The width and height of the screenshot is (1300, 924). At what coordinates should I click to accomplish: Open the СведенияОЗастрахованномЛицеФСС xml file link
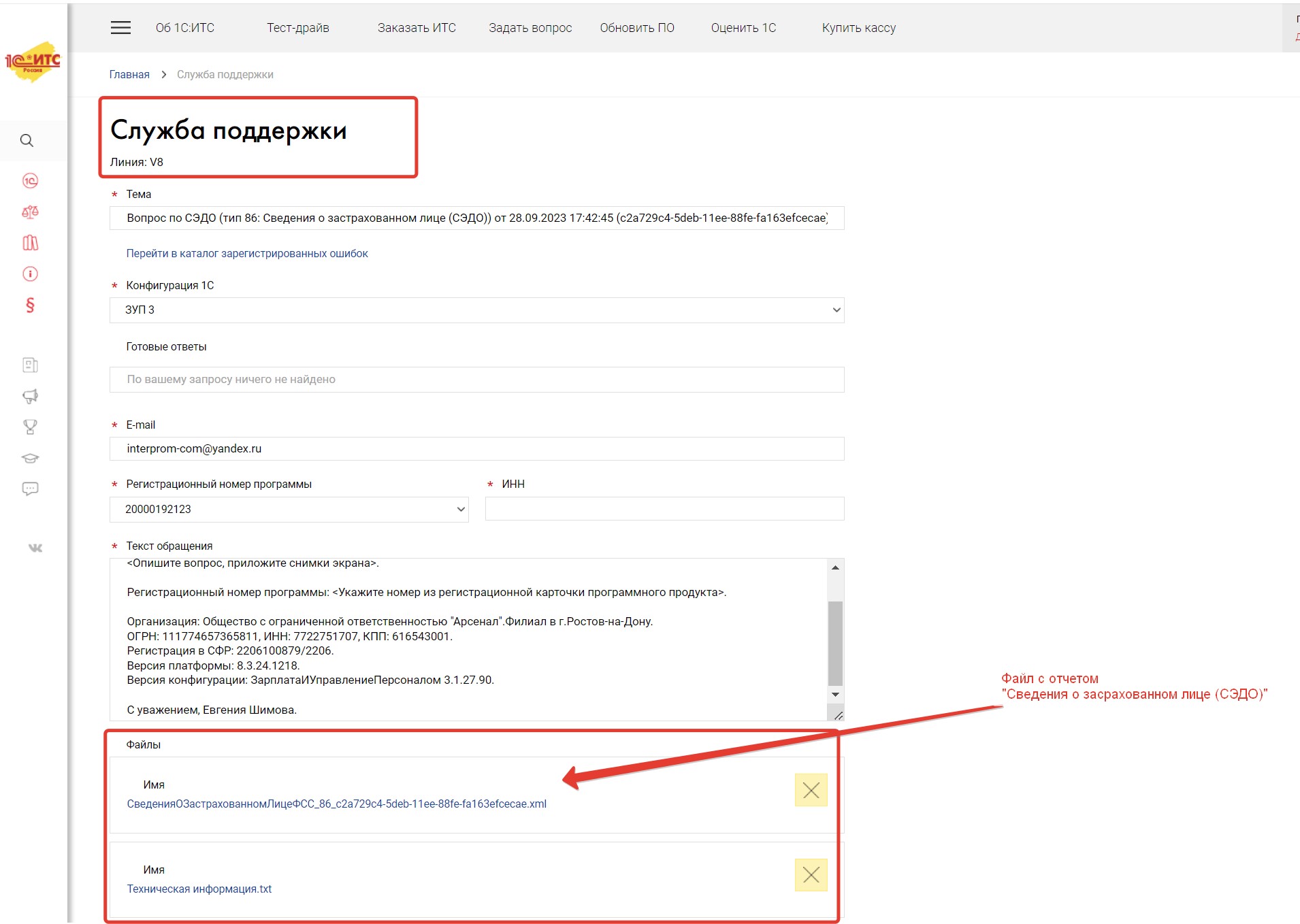click(337, 804)
